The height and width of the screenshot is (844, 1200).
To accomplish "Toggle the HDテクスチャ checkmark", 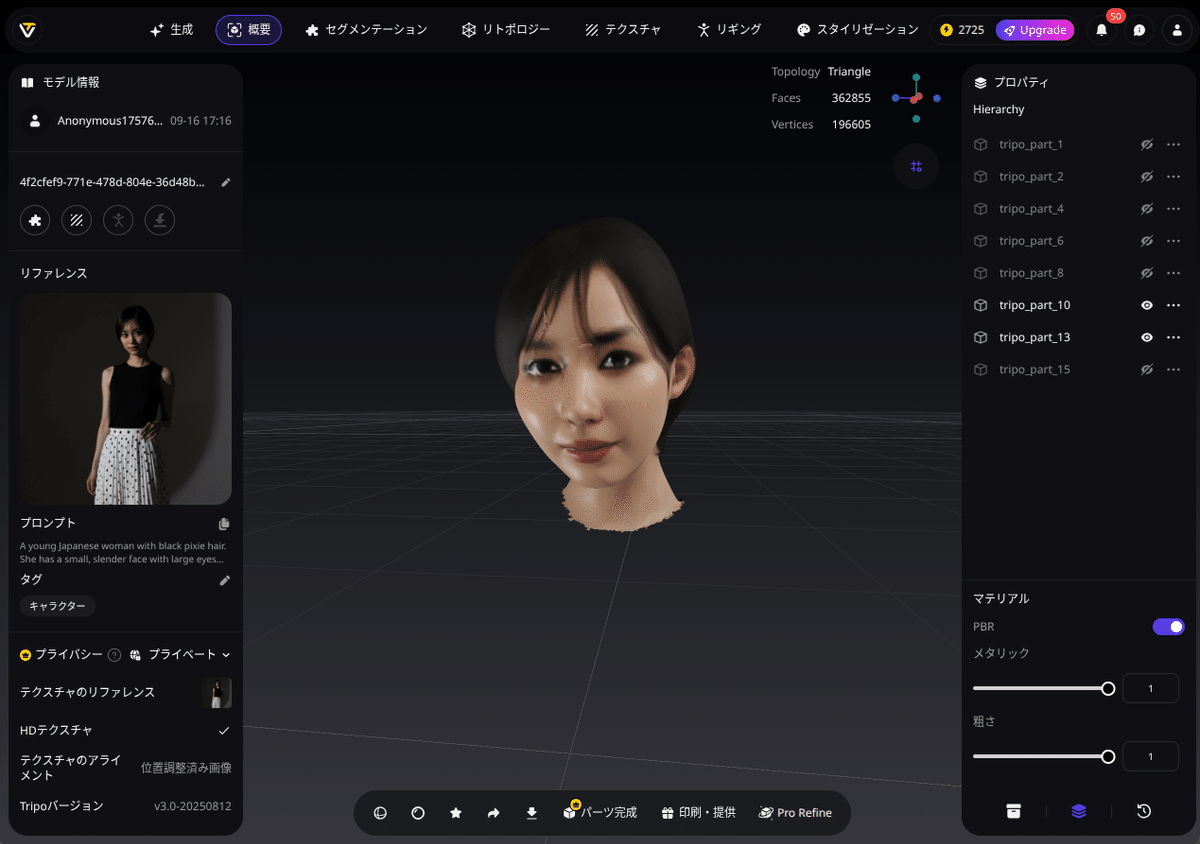I will point(224,731).
